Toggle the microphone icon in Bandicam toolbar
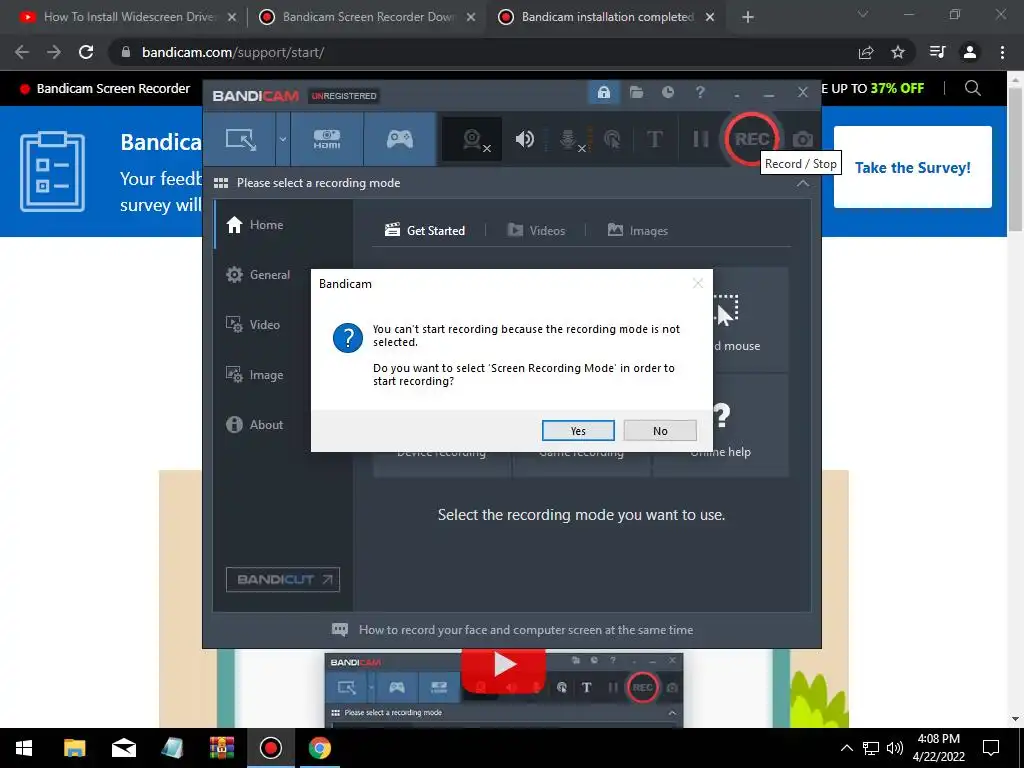1024x768 pixels. [569, 139]
